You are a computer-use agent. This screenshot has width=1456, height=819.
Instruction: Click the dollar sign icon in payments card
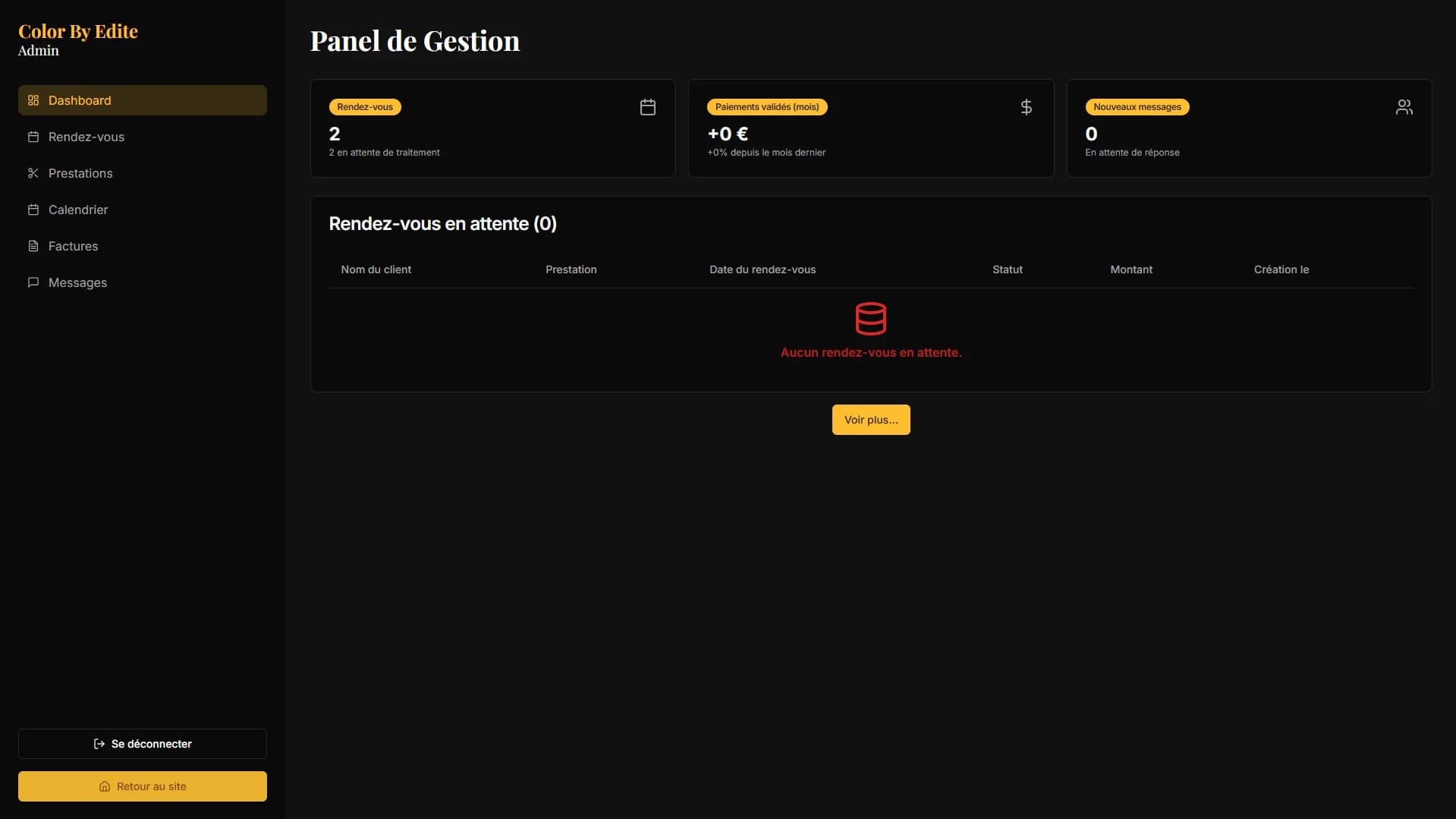1026,107
